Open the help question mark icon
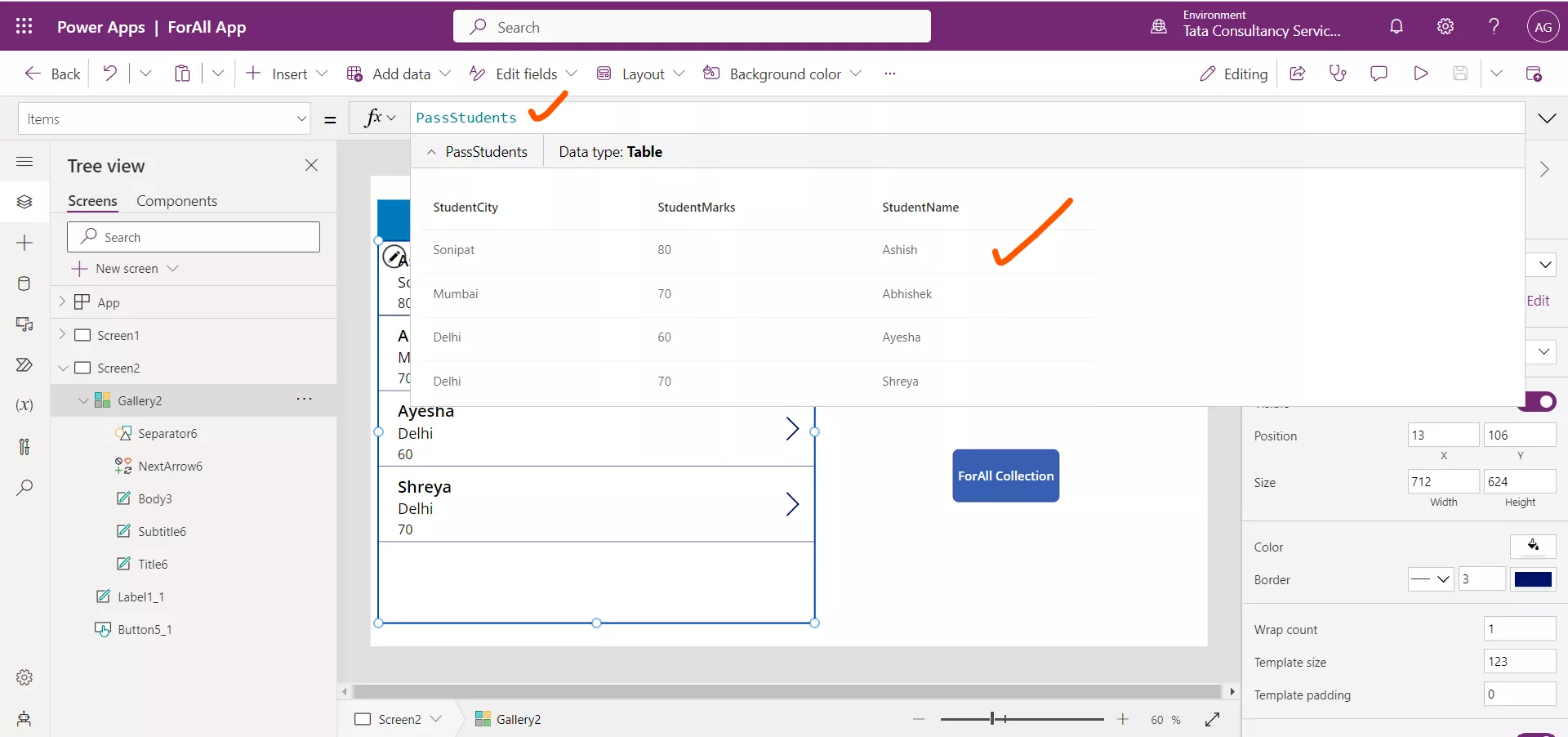The height and width of the screenshot is (737, 1568). point(1494,26)
